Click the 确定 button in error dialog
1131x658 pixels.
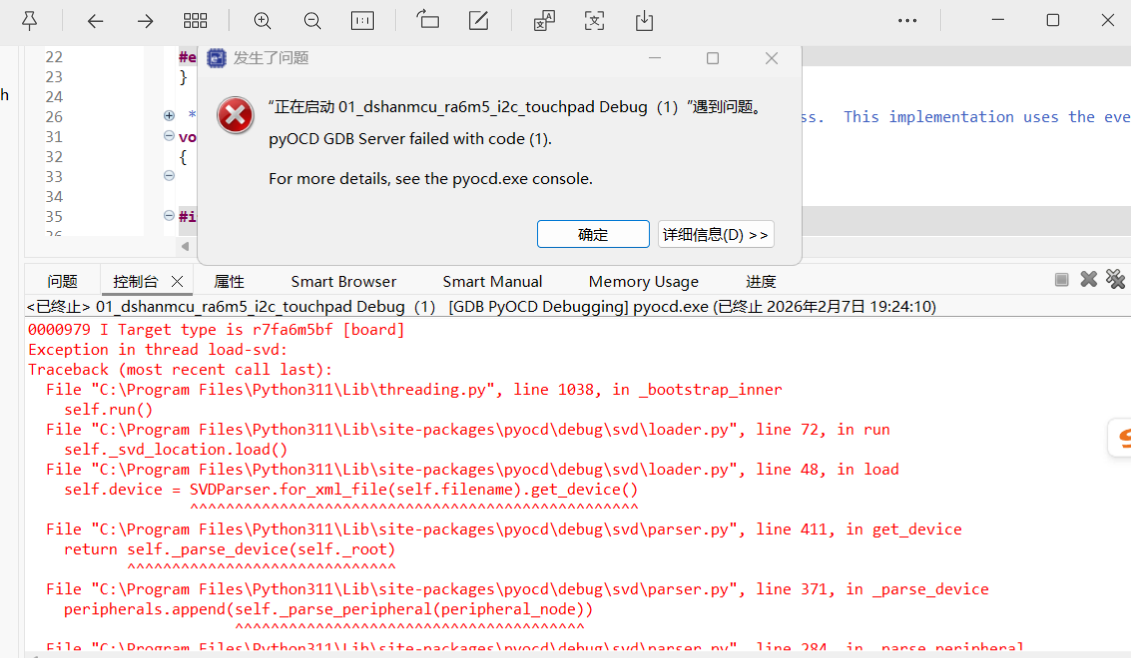click(593, 234)
